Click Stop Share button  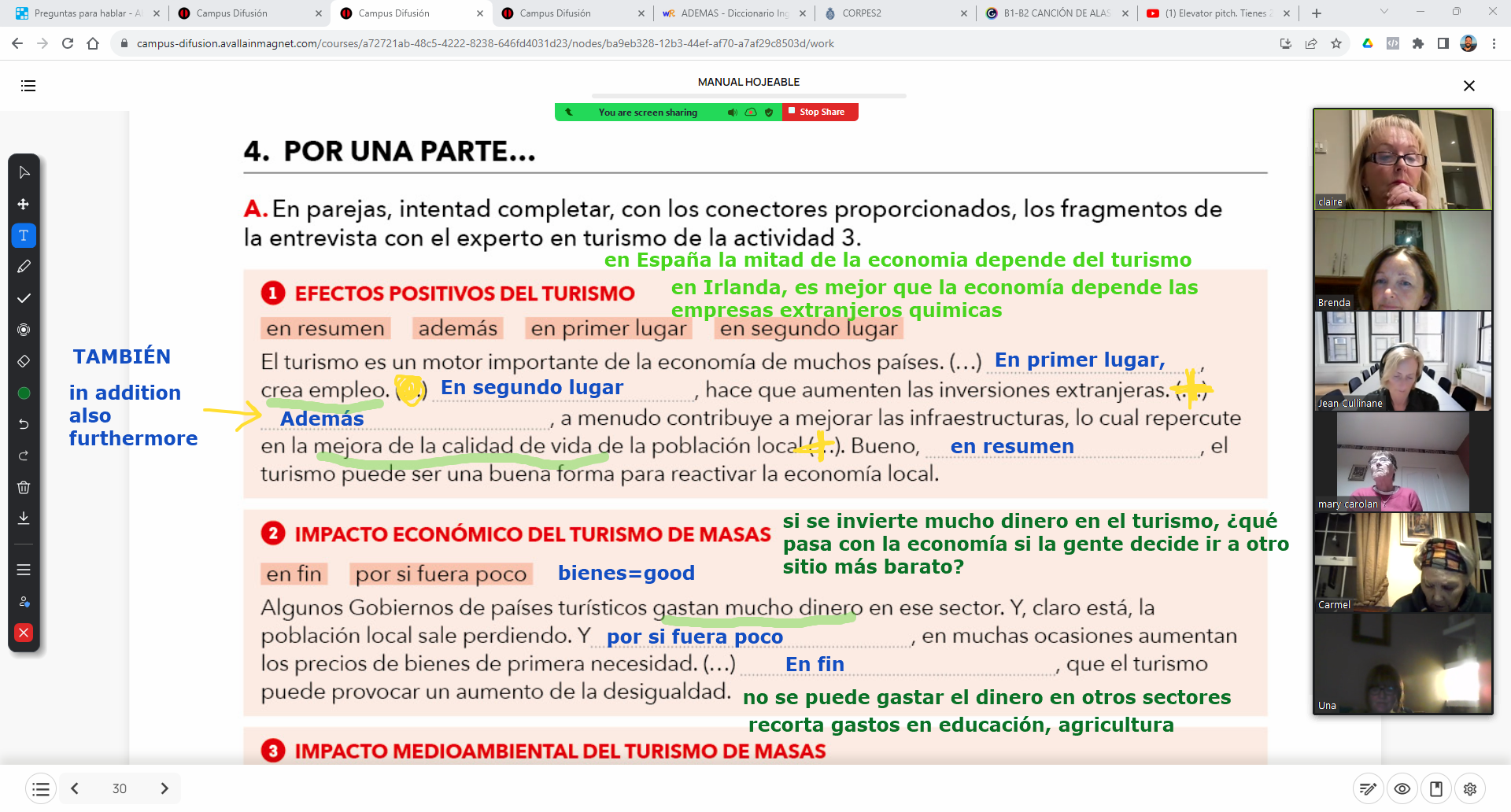820,112
